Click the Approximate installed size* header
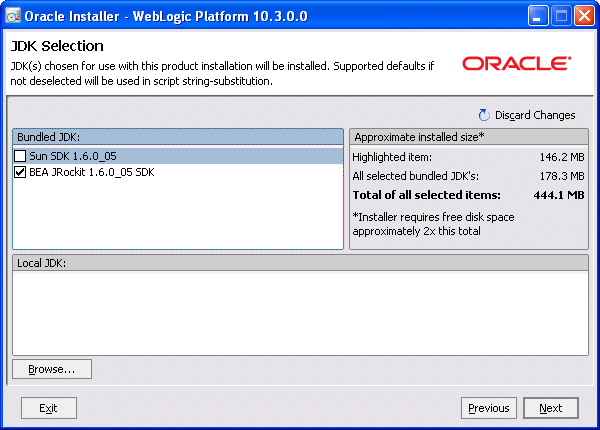The height and width of the screenshot is (430, 600). click(x=469, y=137)
